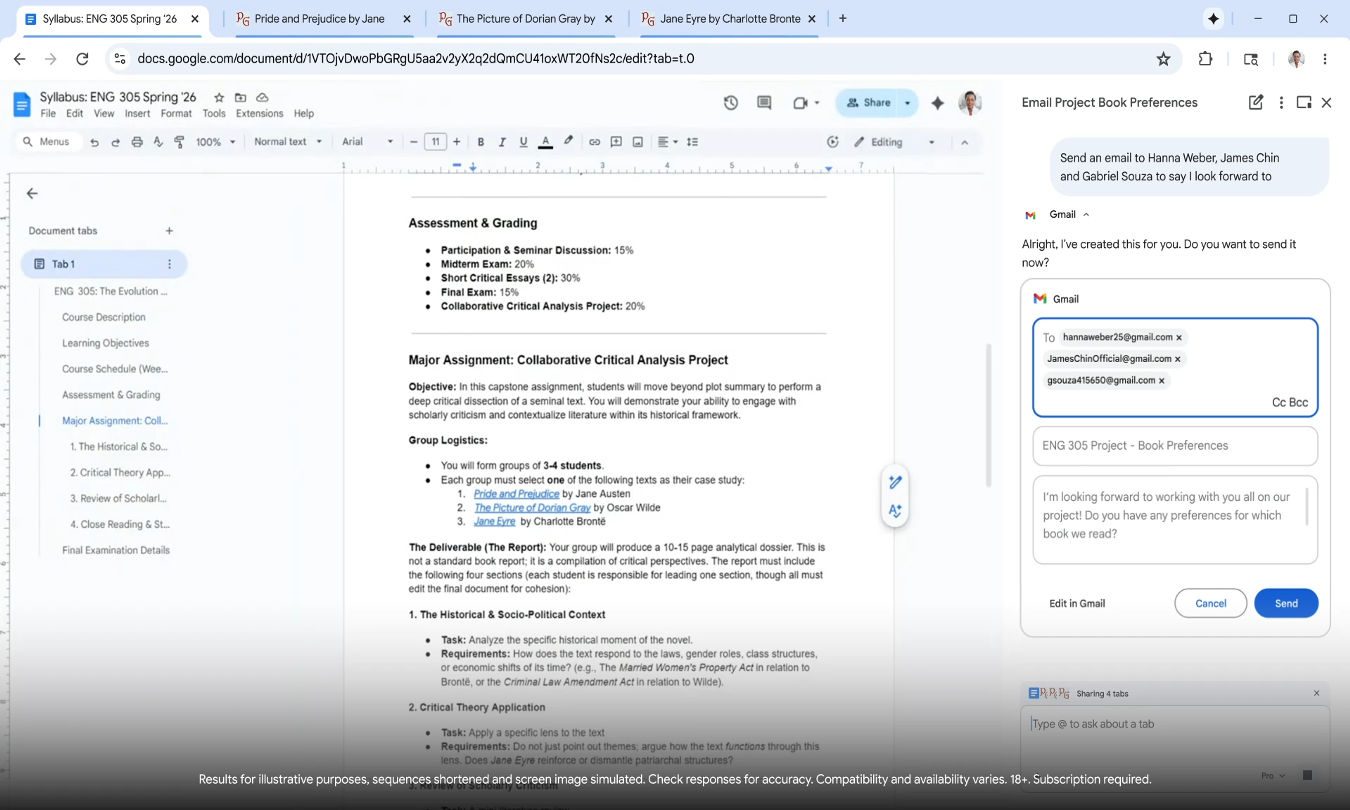Toggle underline formatting
1350x810 pixels.
click(x=523, y=142)
